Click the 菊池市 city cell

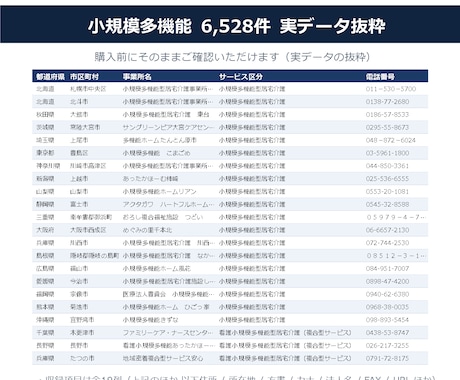point(79,307)
